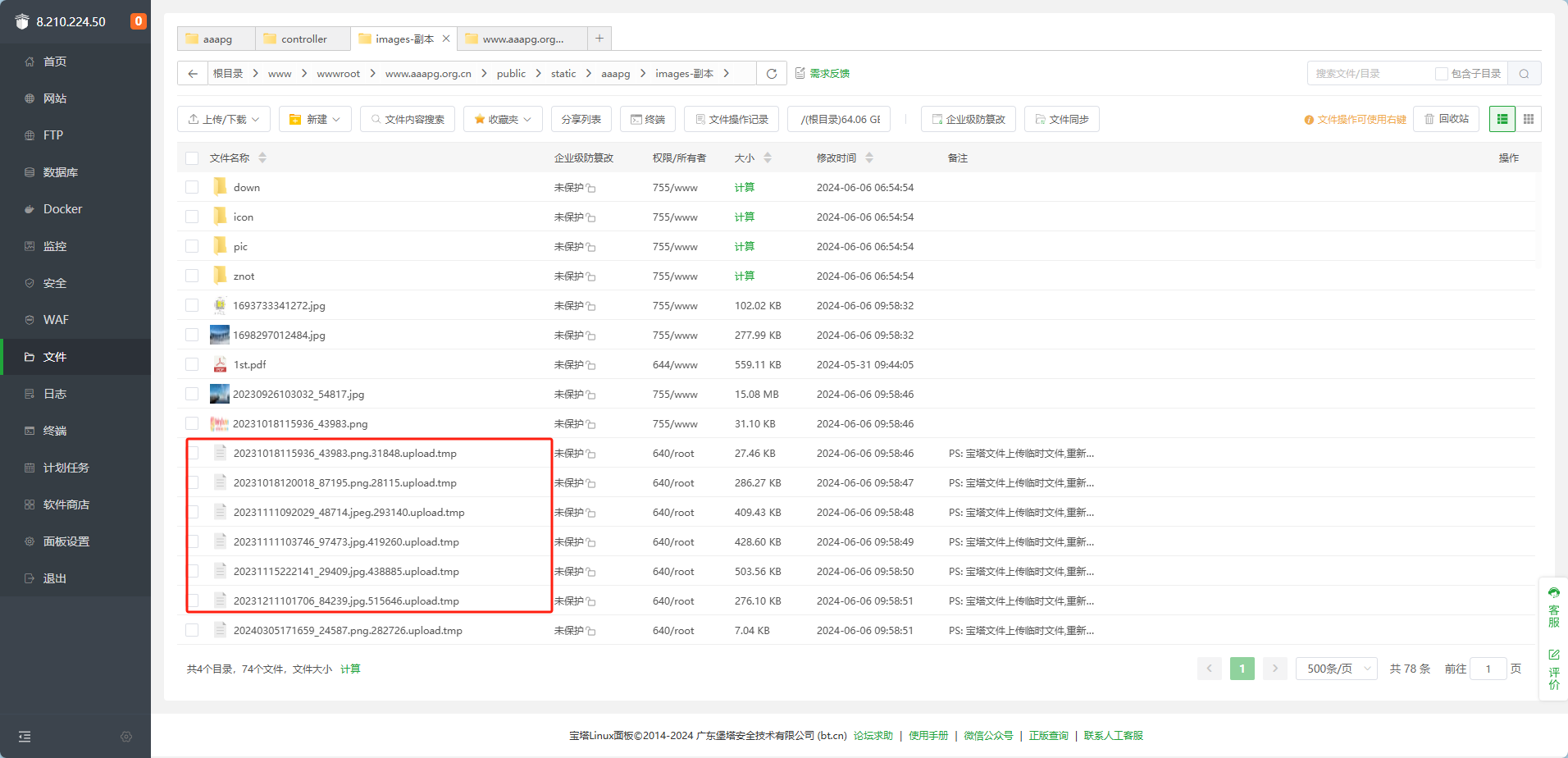This screenshot has height=758, width=1568.
Task: Sort by 修改时间 arrows
Action: [x=869, y=158]
